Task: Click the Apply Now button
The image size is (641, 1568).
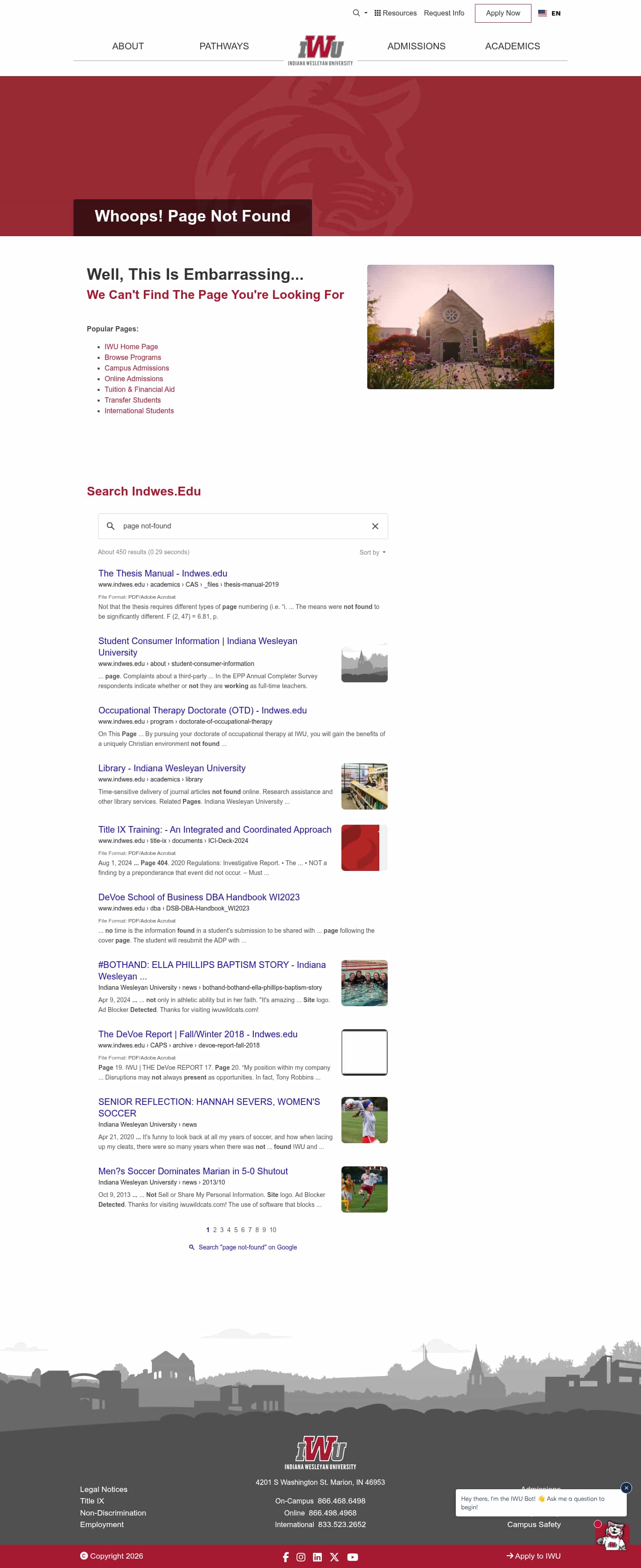Action: [x=503, y=13]
